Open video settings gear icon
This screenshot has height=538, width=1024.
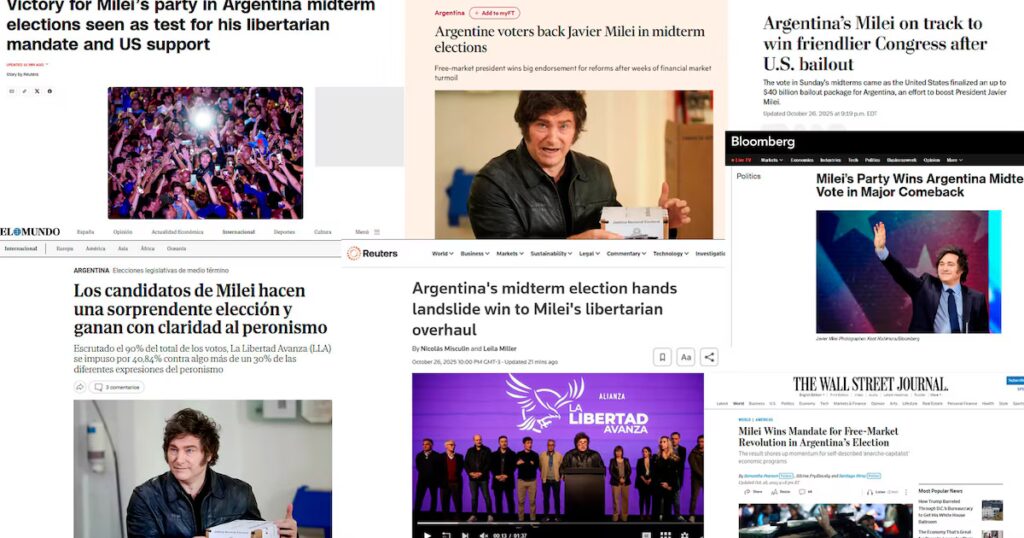pyautogui.click(x=684, y=535)
